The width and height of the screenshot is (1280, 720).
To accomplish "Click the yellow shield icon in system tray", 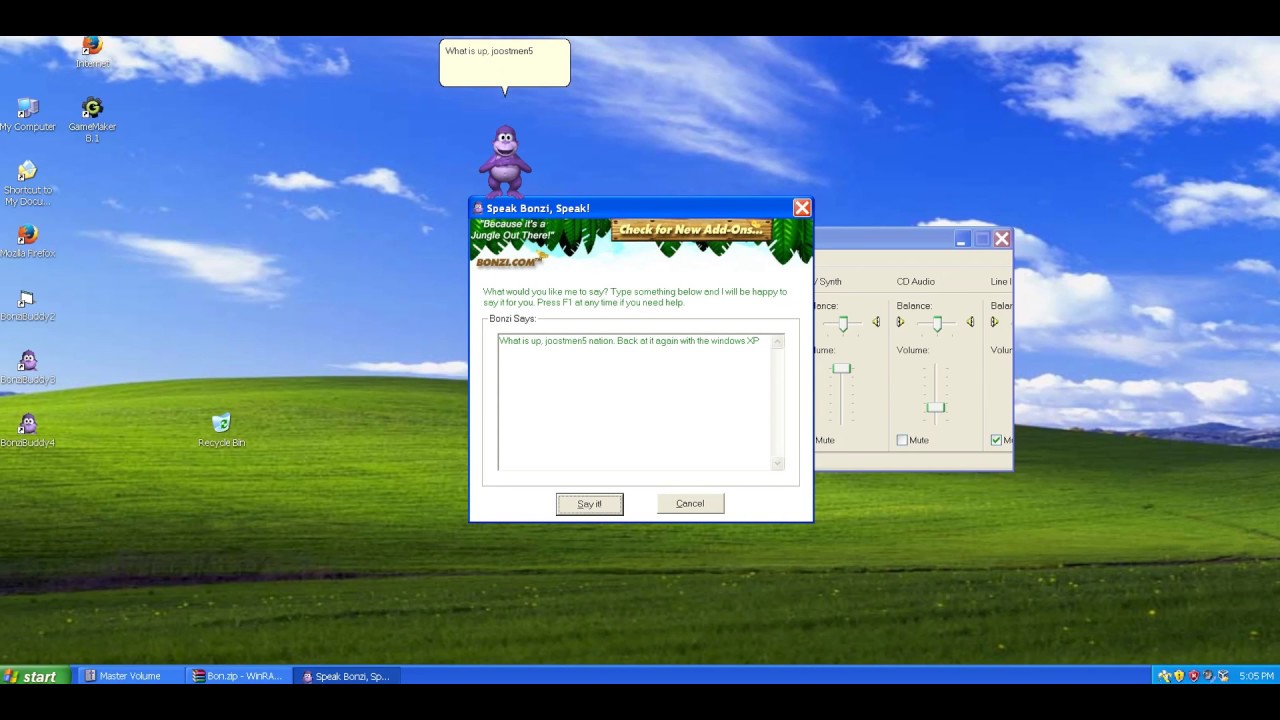I will click(x=1179, y=676).
